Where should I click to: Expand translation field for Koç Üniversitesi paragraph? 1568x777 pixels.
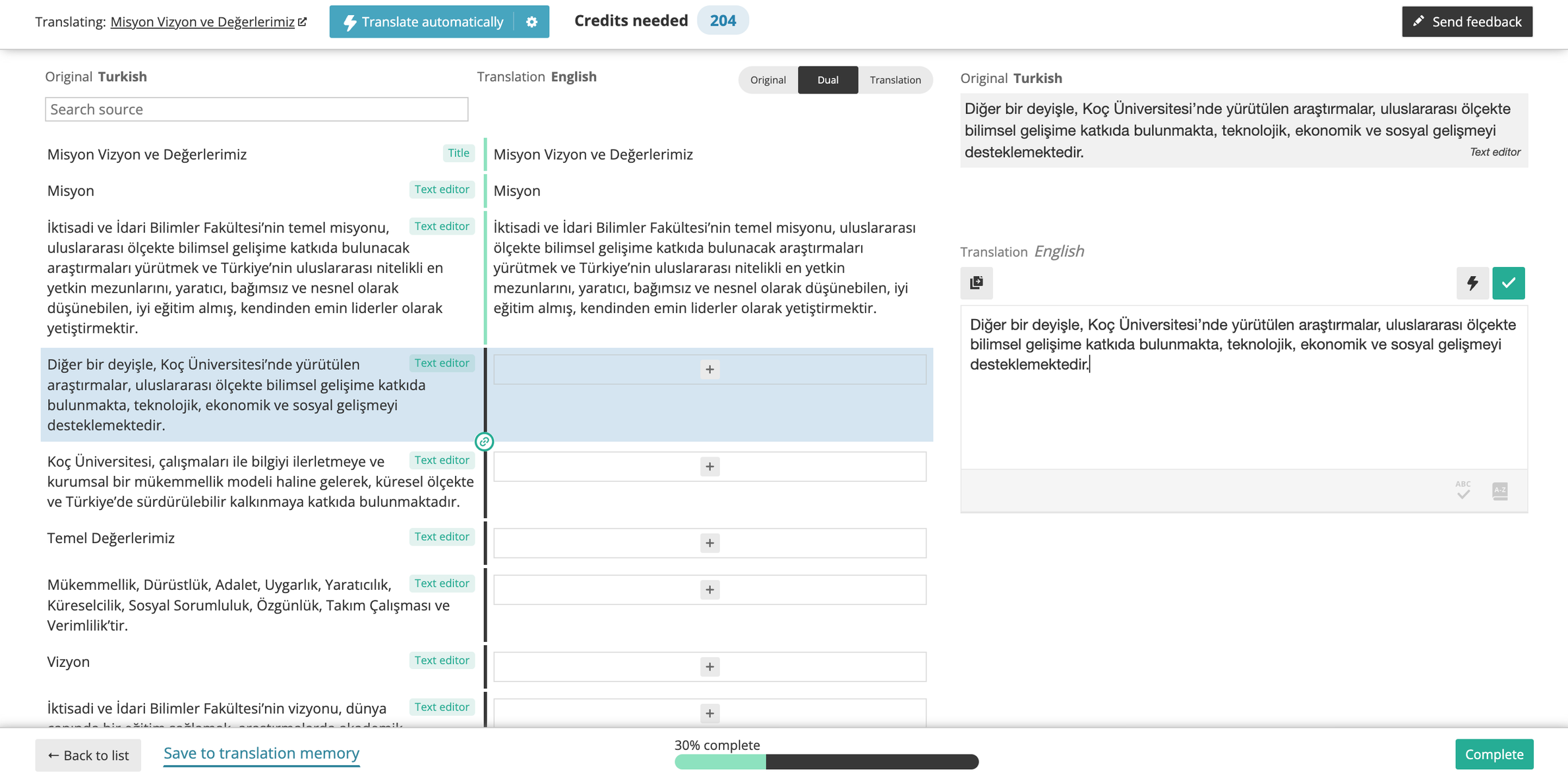coord(709,467)
